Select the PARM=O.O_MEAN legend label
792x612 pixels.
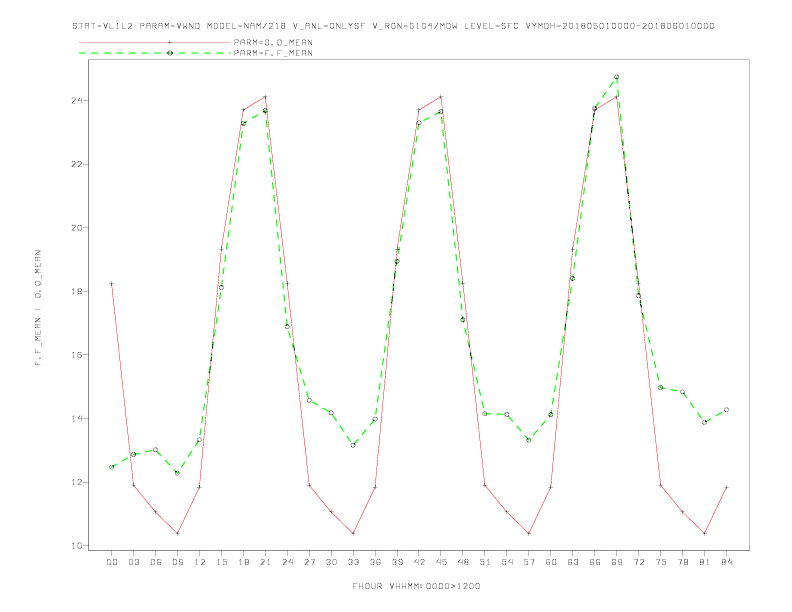pos(273,42)
